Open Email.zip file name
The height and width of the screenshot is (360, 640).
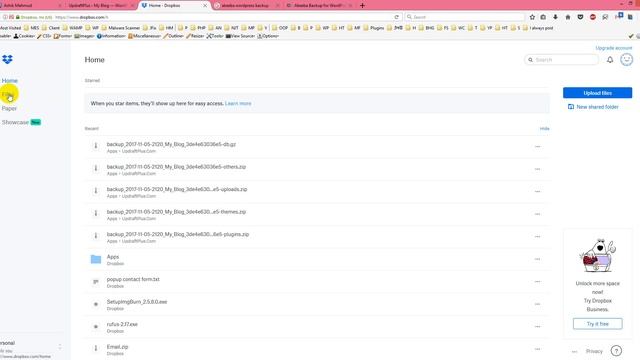pos(117,347)
